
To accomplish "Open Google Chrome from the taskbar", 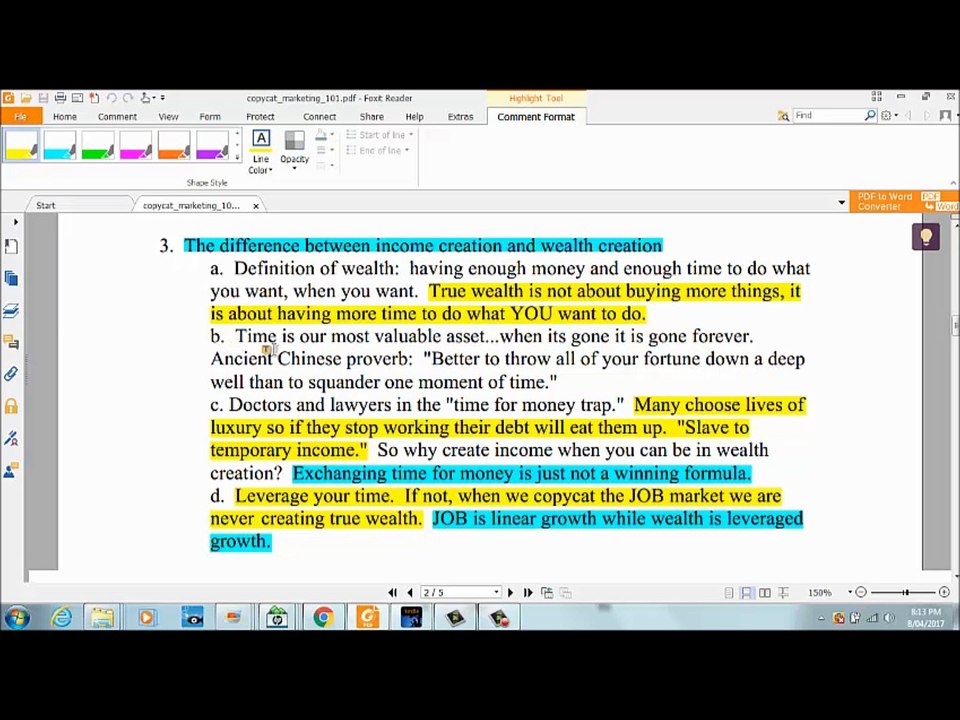I will pyautogui.click(x=323, y=617).
